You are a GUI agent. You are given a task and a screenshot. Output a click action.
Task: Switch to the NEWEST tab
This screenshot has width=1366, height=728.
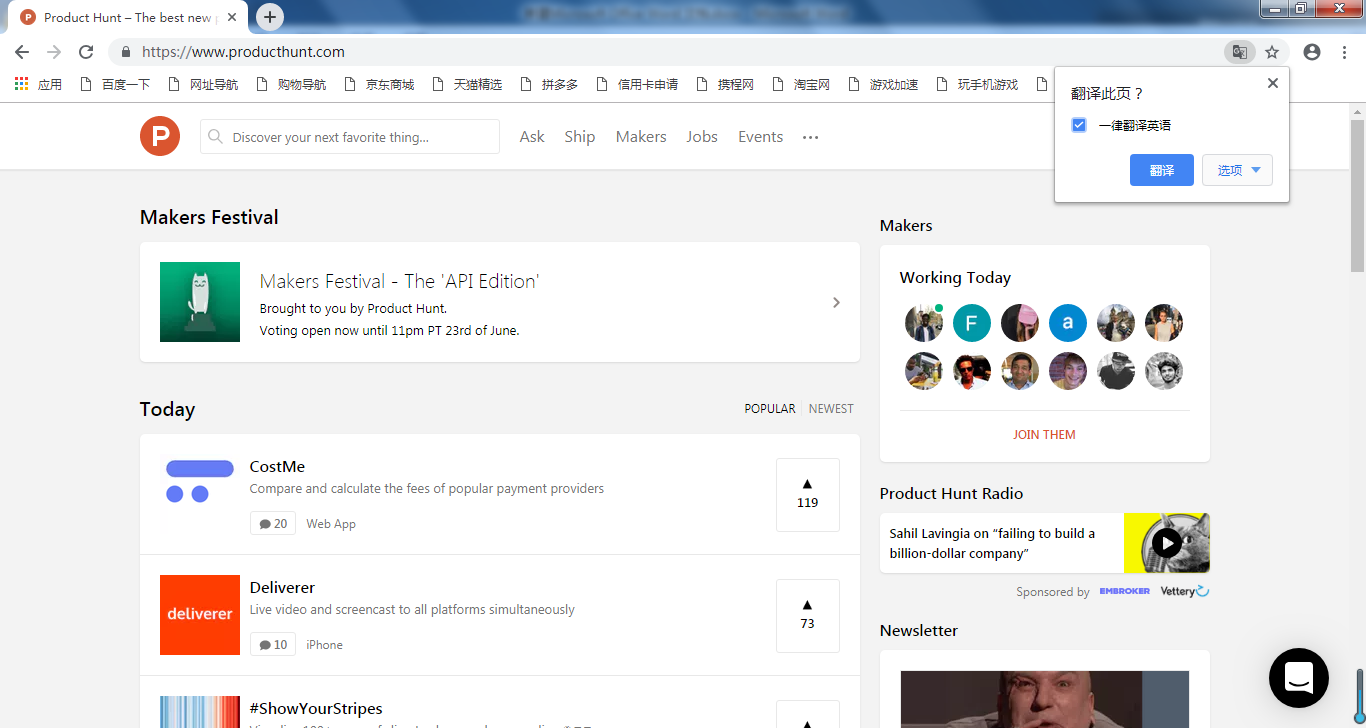tap(831, 409)
